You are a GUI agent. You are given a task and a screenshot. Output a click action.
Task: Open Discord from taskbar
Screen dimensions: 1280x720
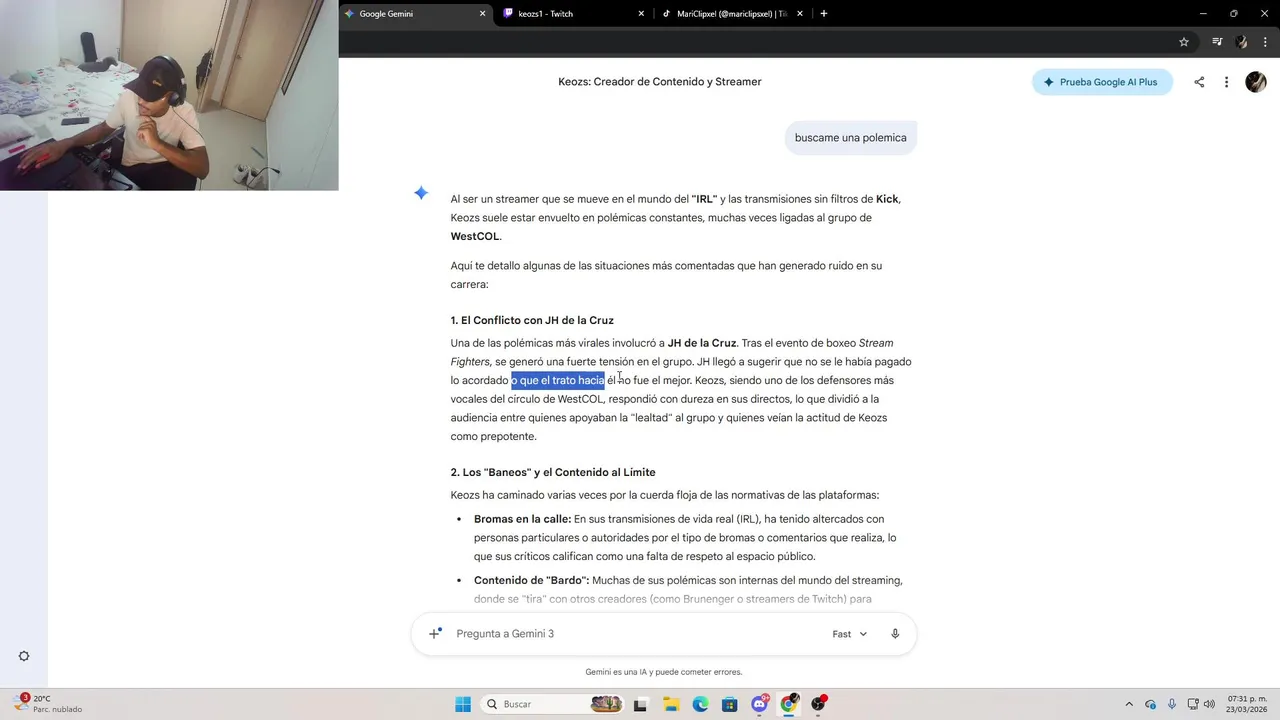click(759, 704)
